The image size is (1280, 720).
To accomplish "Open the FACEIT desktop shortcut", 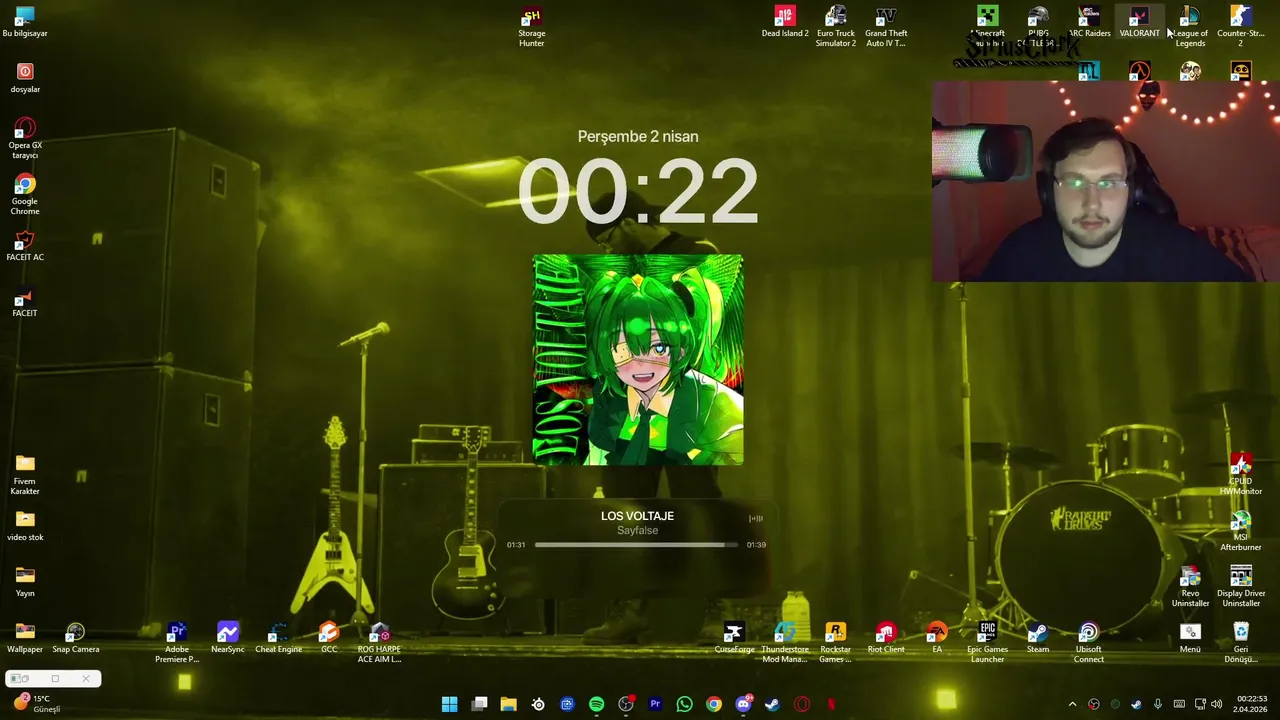I will point(25,302).
